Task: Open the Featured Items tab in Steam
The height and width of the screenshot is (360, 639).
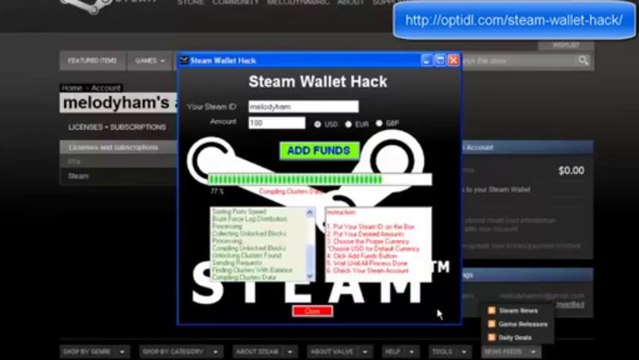Action: (x=93, y=61)
